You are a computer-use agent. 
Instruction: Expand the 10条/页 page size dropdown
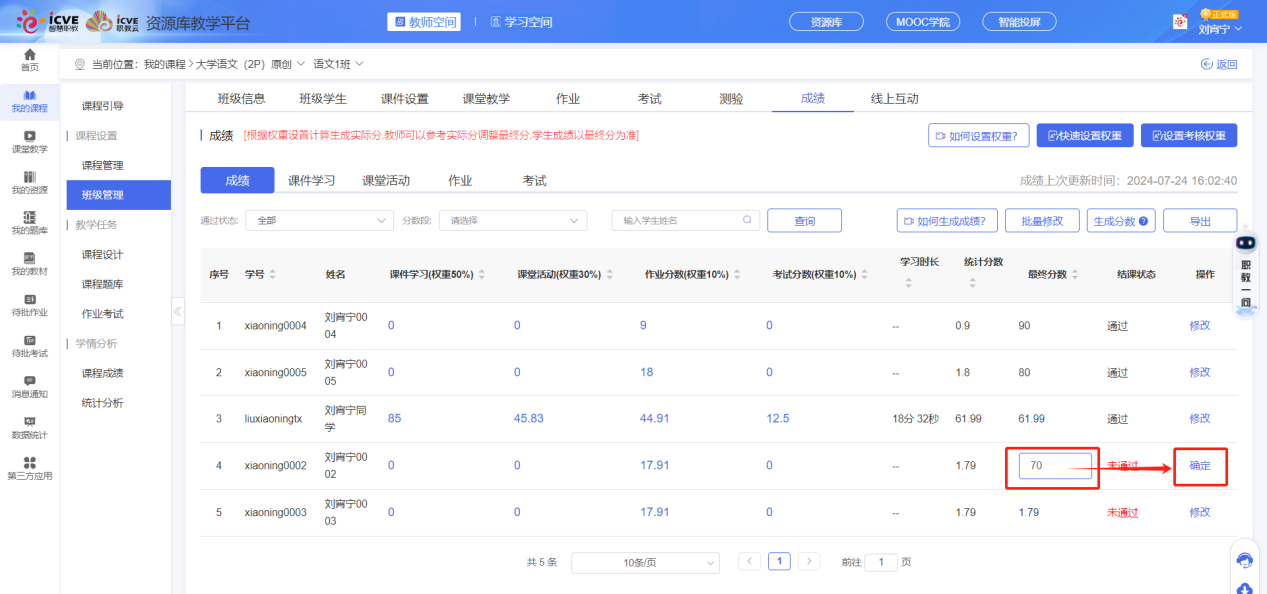tap(645, 562)
